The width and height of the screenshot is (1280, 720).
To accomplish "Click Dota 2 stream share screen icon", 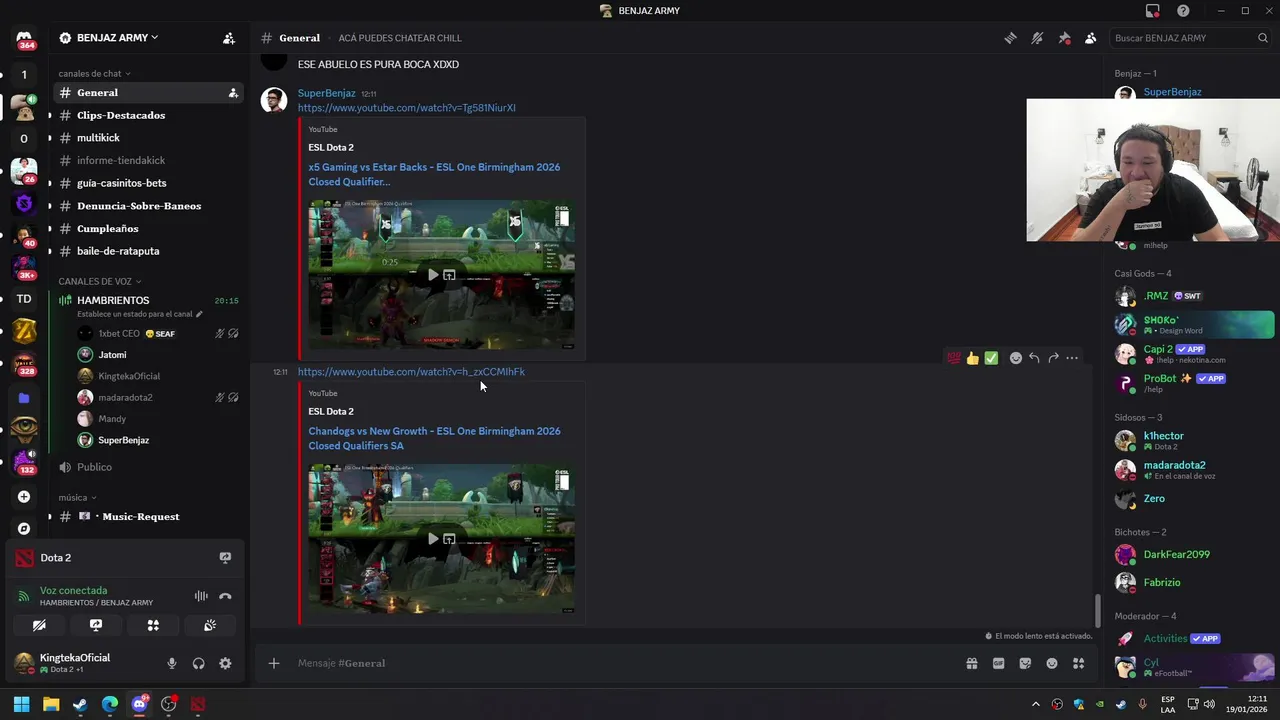I will tap(225, 558).
